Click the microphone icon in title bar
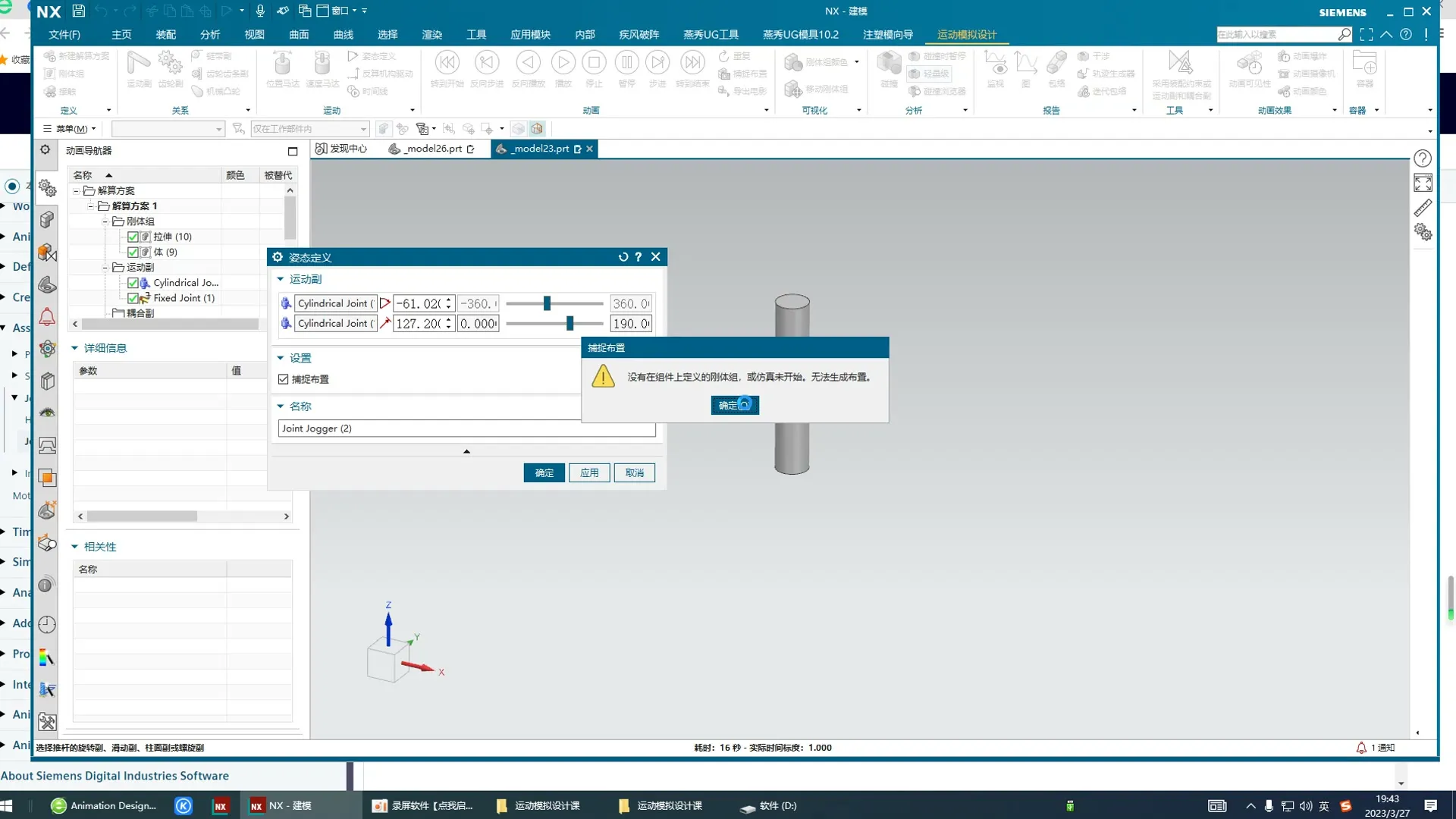This screenshot has height=819, width=1456. pos(260,11)
